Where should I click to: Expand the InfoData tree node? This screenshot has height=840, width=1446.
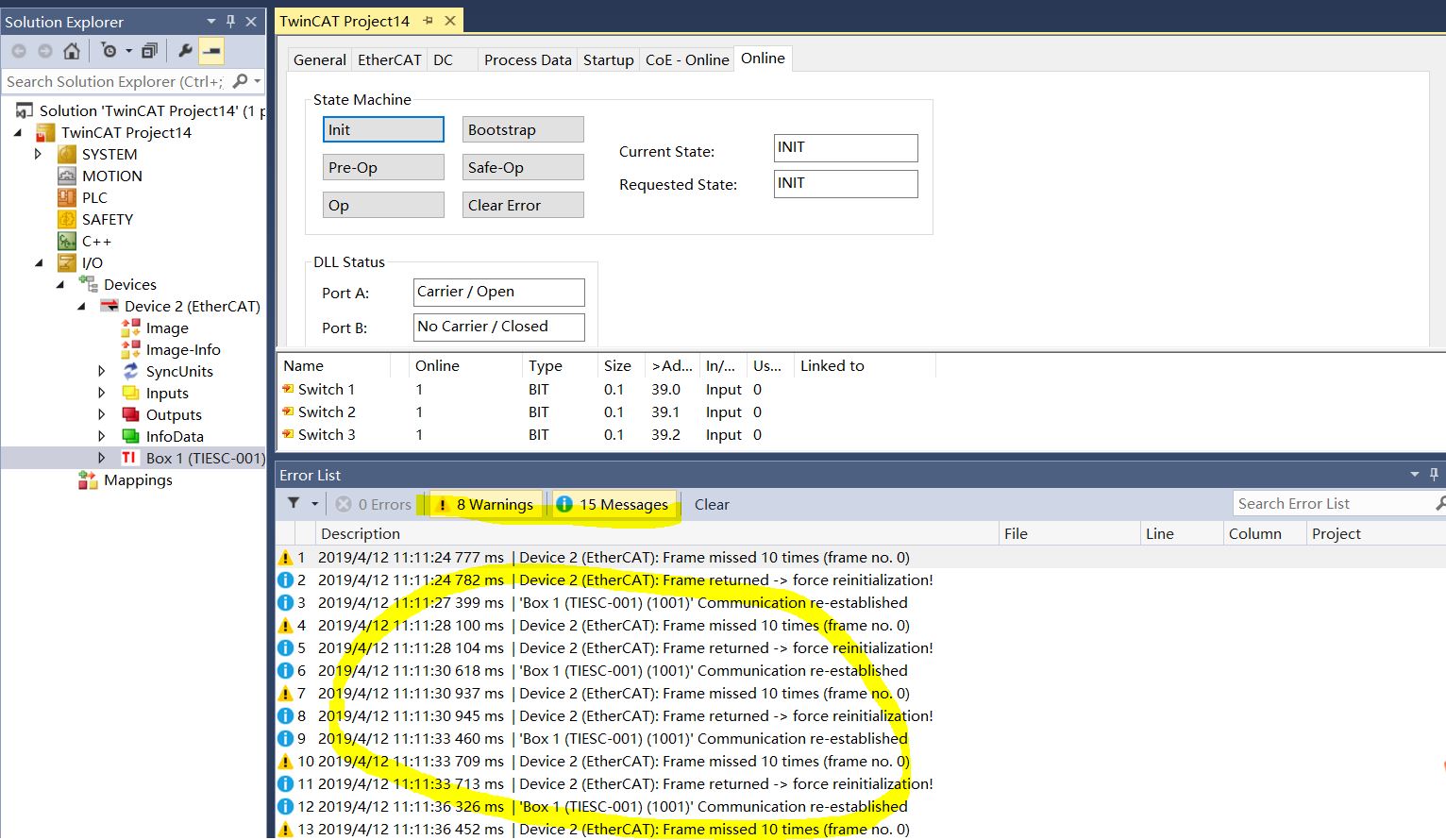102,436
